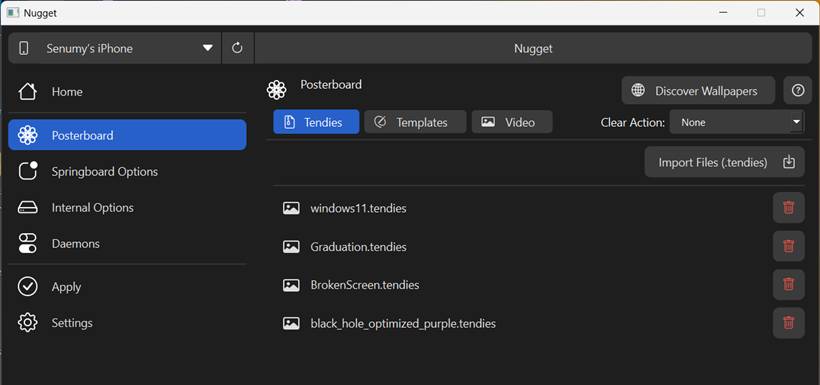The height and width of the screenshot is (385, 820).
Task: Click the phone icon beside device name
Action: [24, 48]
